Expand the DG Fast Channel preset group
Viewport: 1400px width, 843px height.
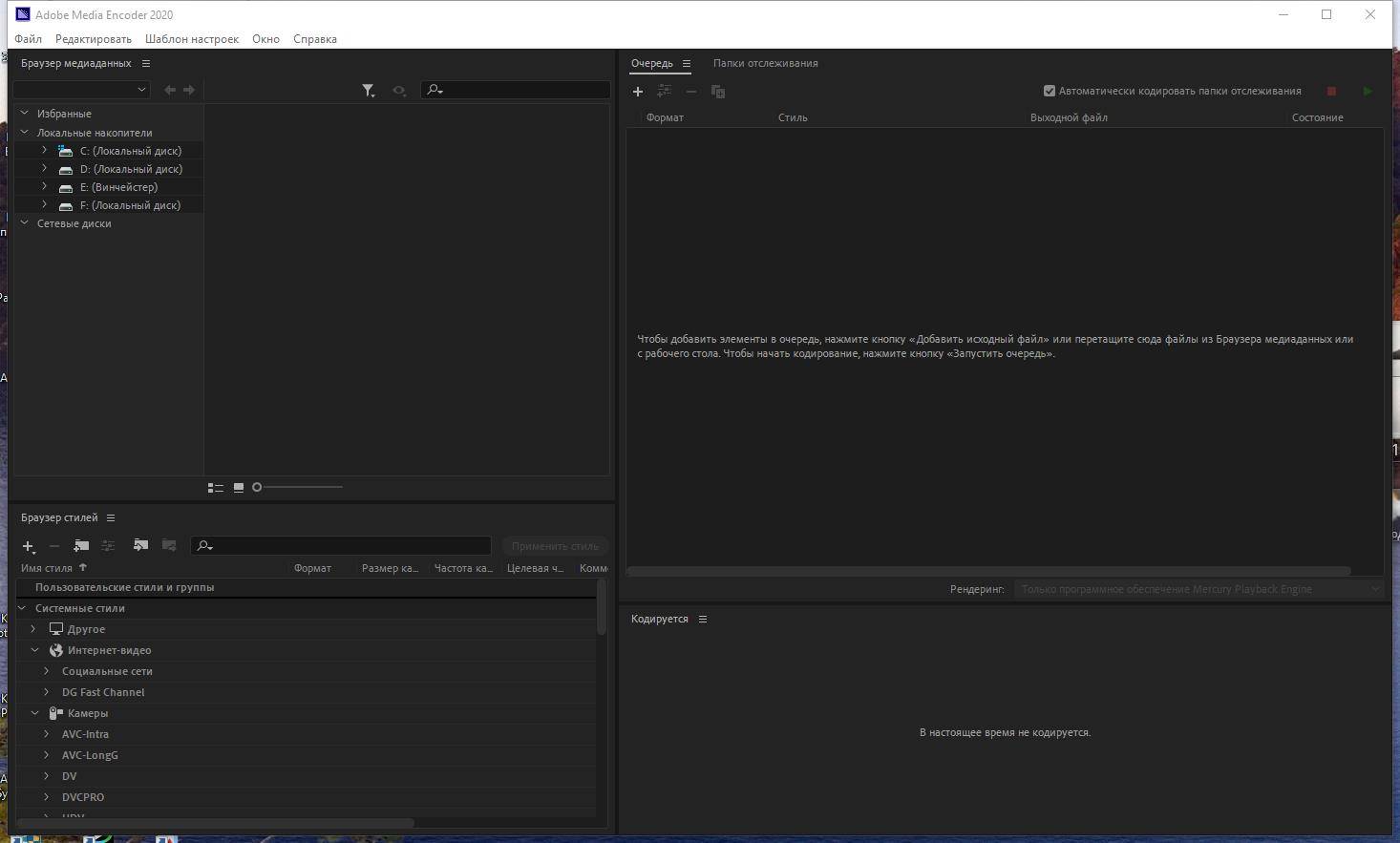[46, 692]
